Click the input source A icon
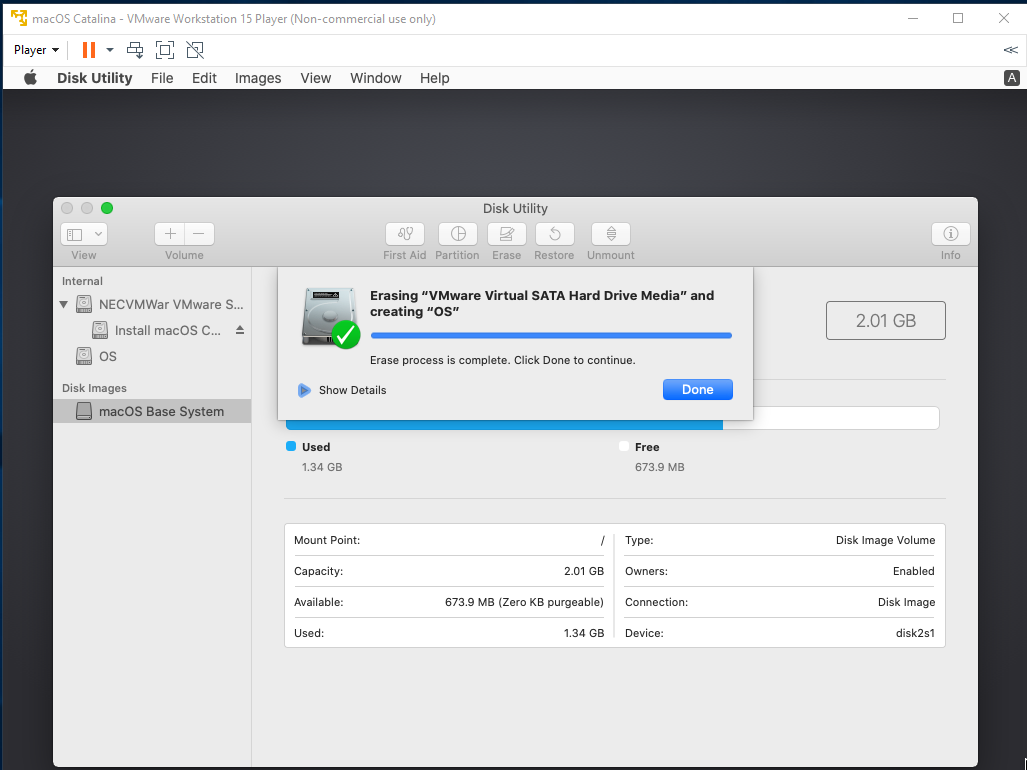This screenshot has width=1027, height=770. pos(1011,78)
